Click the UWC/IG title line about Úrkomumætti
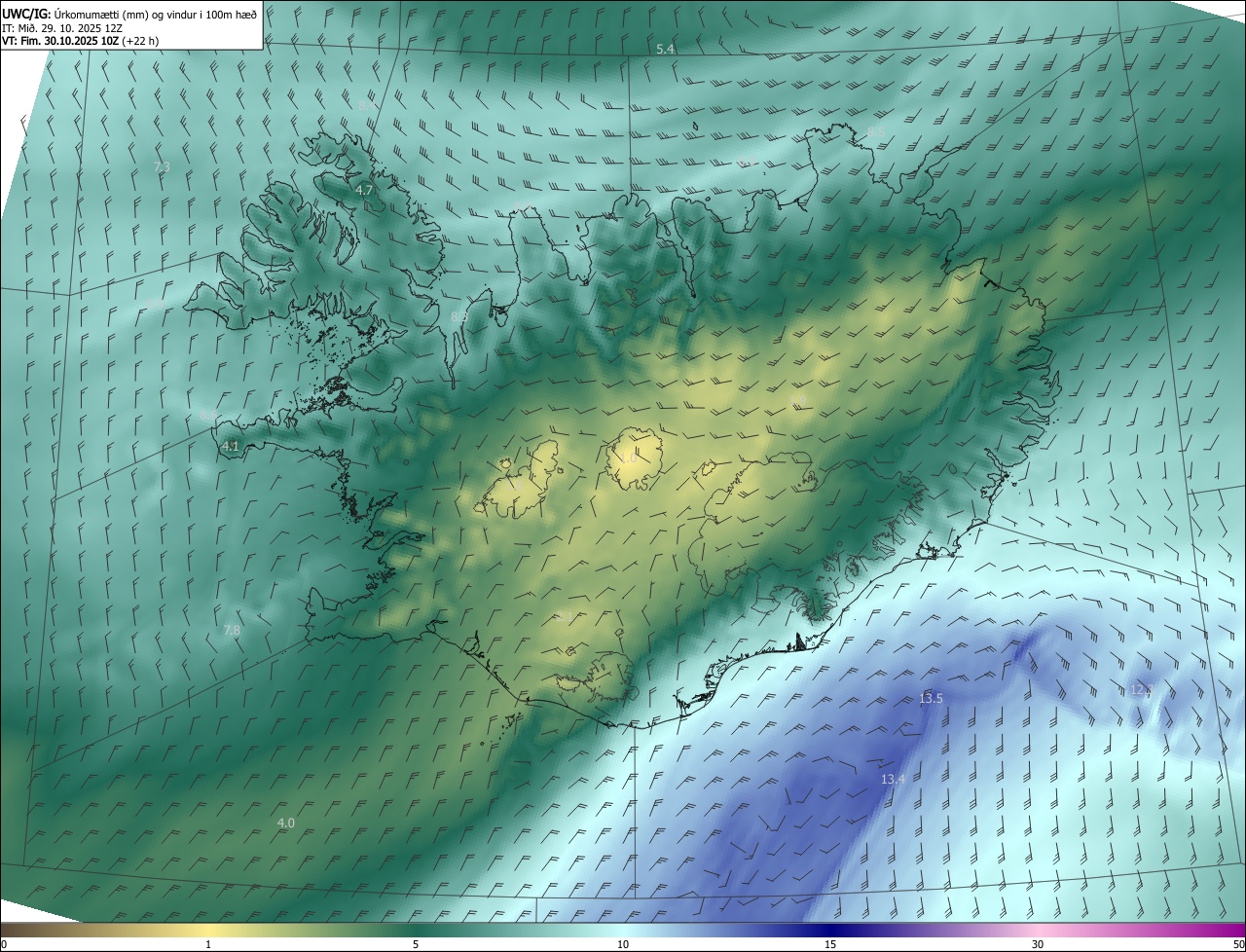 pos(129,14)
